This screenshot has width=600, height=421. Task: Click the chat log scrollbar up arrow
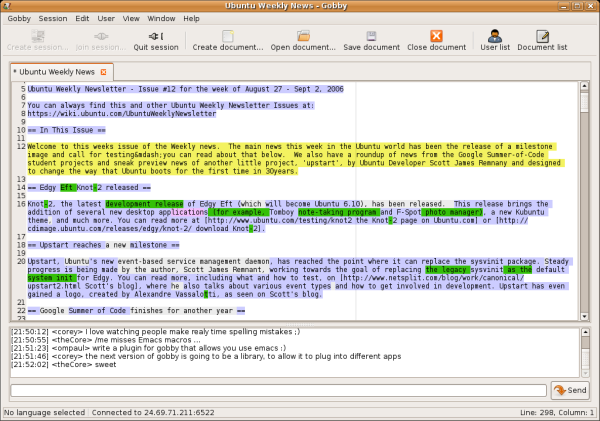pos(585,332)
